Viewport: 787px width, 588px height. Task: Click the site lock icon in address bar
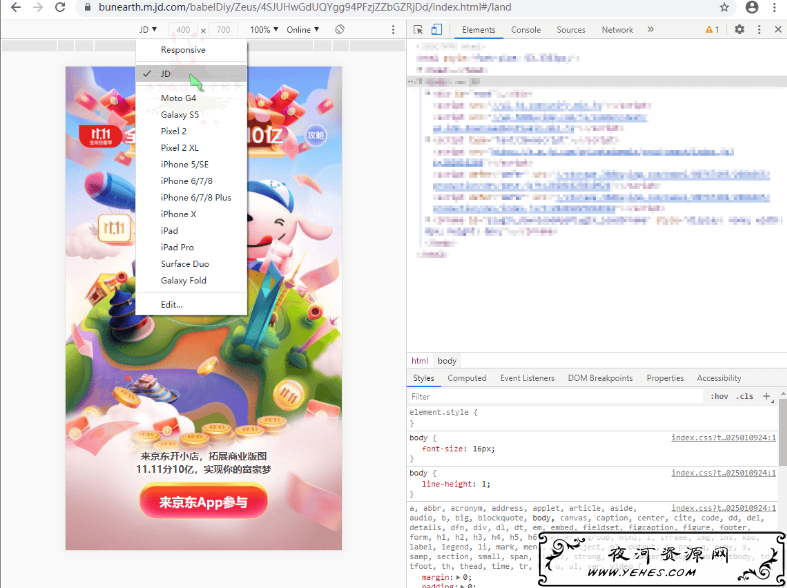click(87, 8)
